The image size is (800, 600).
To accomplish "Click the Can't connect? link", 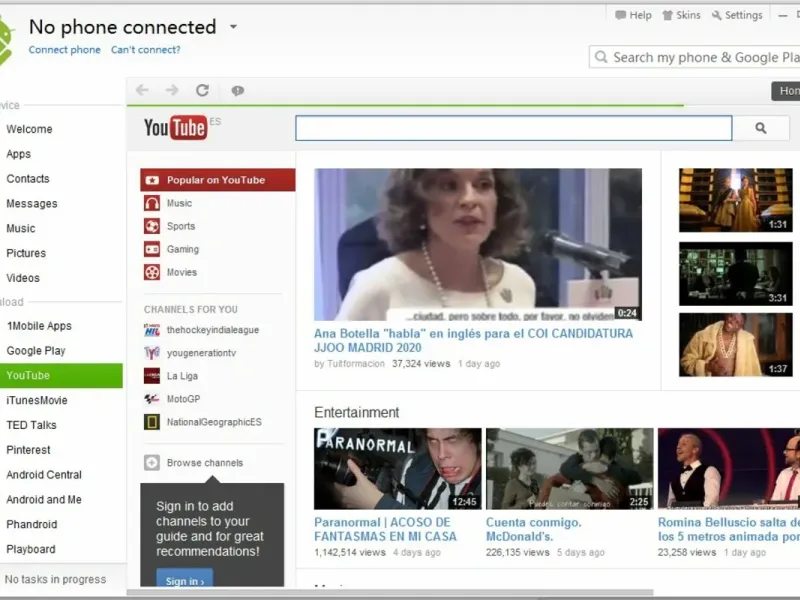I will tap(145, 49).
